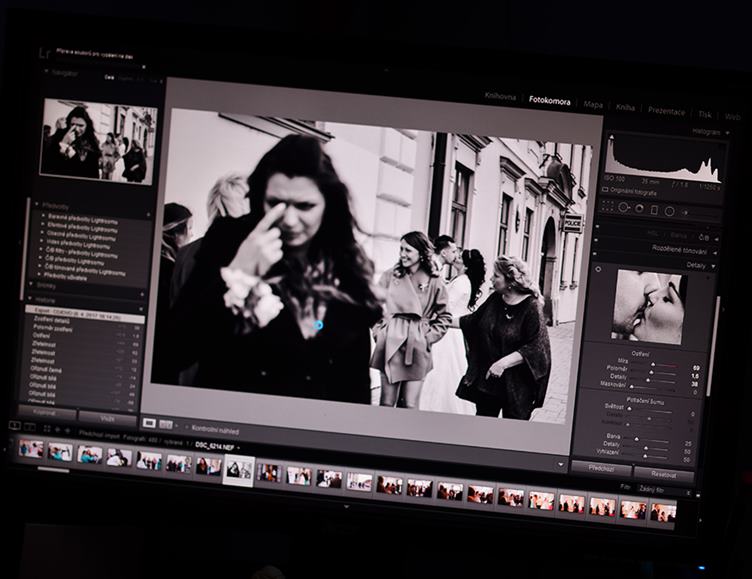Open the Prezentace module
Image resolution: width=752 pixels, height=579 pixels.
pyautogui.click(x=667, y=111)
